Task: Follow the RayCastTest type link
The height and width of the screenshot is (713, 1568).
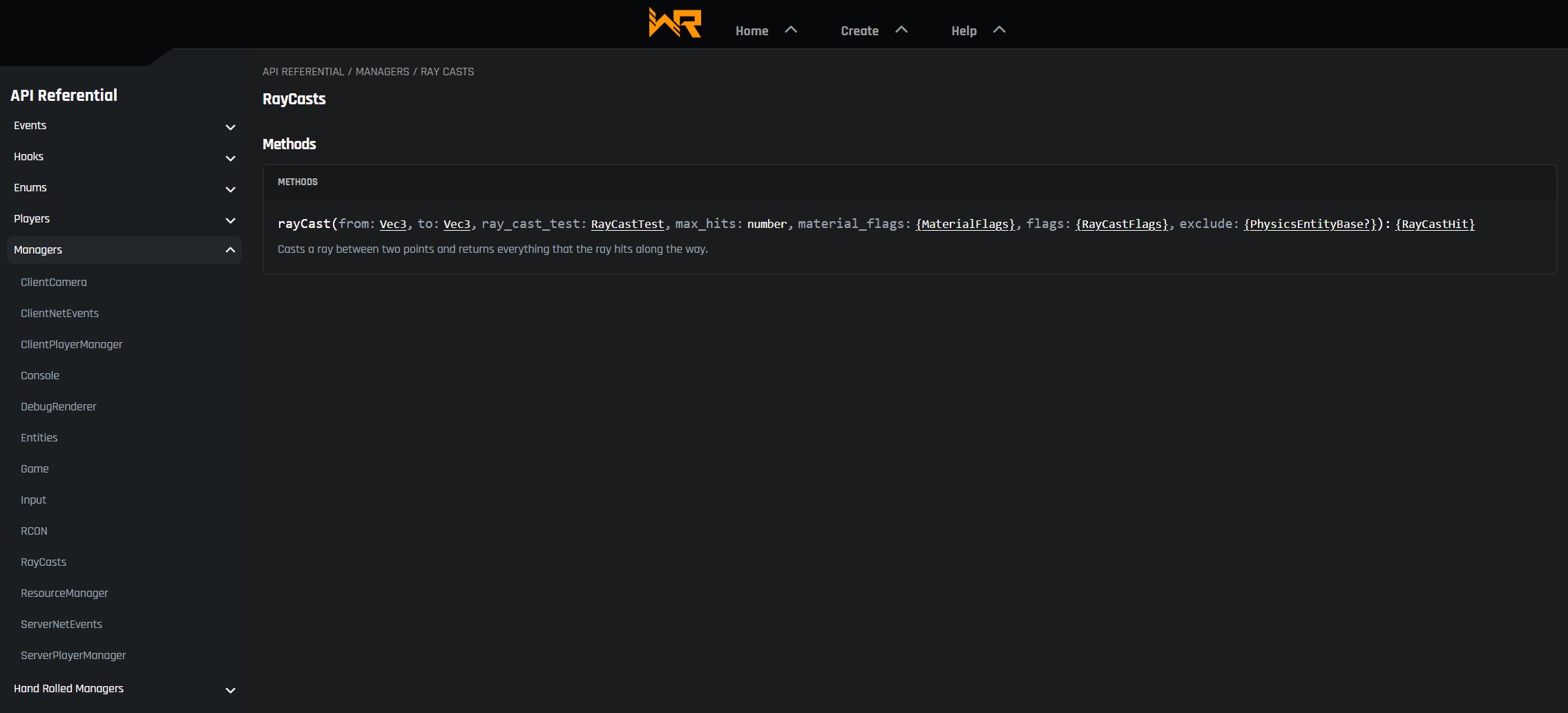Action: tap(627, 225)
